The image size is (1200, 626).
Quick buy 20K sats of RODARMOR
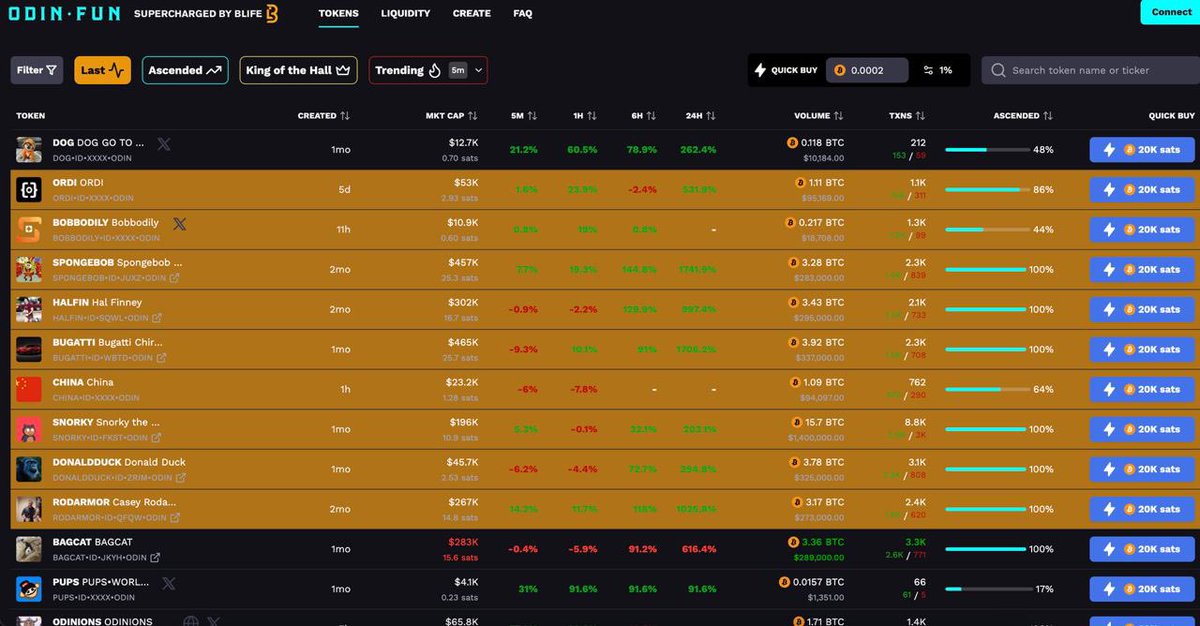tap(1141, 510)
